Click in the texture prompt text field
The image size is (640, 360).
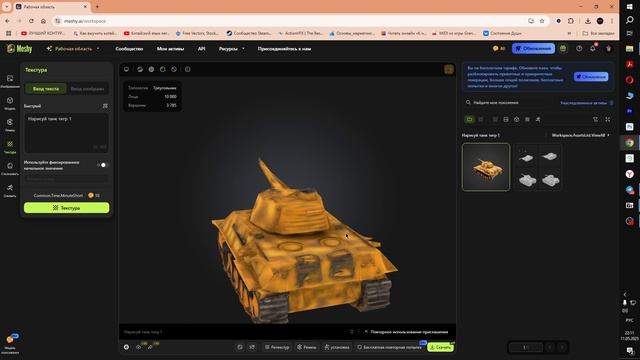[x=67, y=133]
